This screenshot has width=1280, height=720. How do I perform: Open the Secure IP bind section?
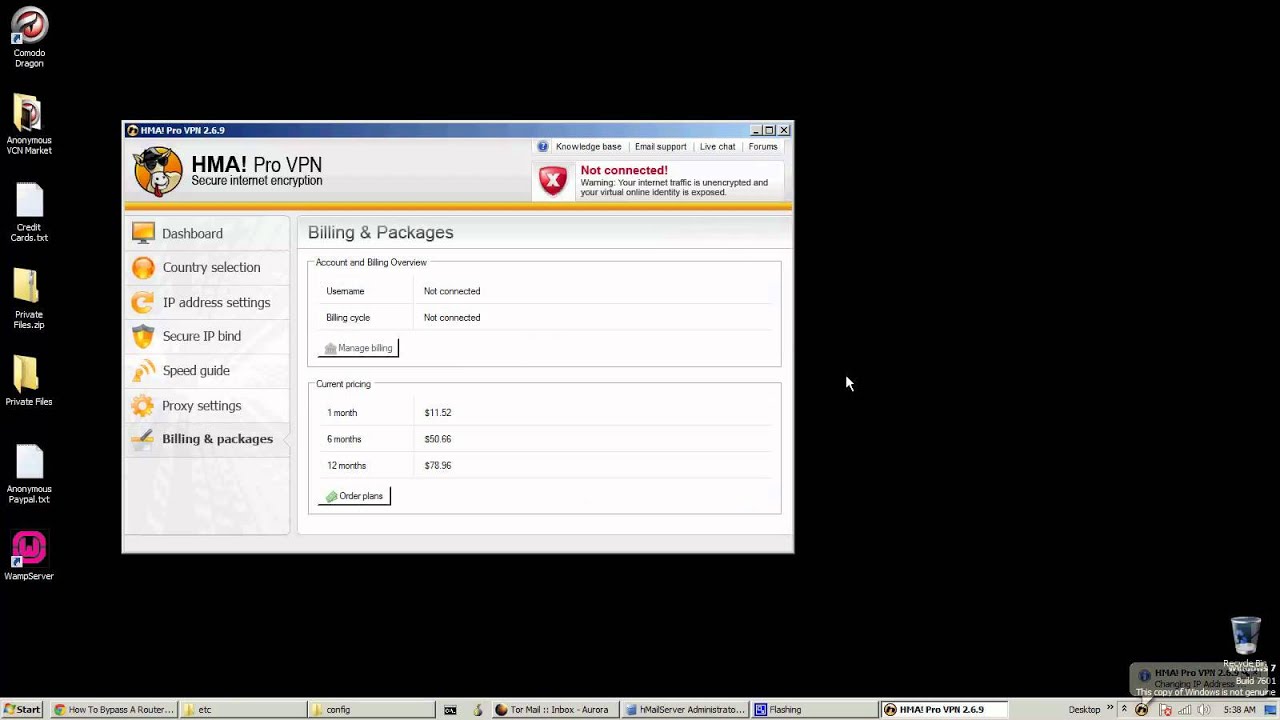(x=206, y=336)
